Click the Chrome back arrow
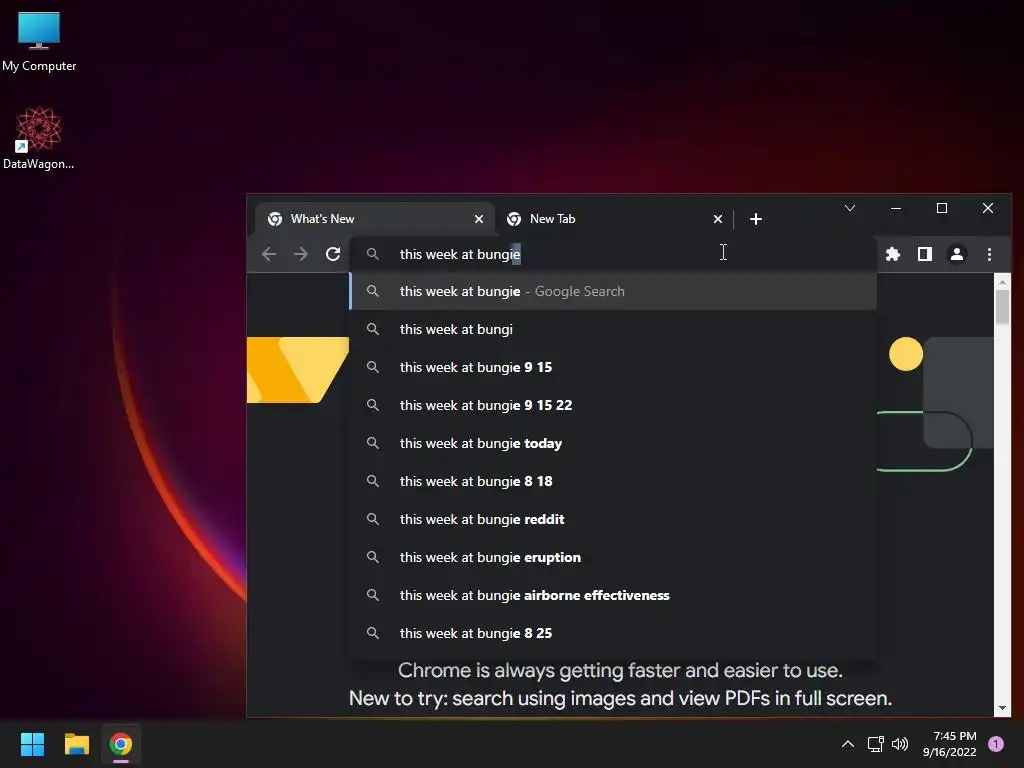Viewport: 1024px width, 768px height. click(x=269, y=254)
